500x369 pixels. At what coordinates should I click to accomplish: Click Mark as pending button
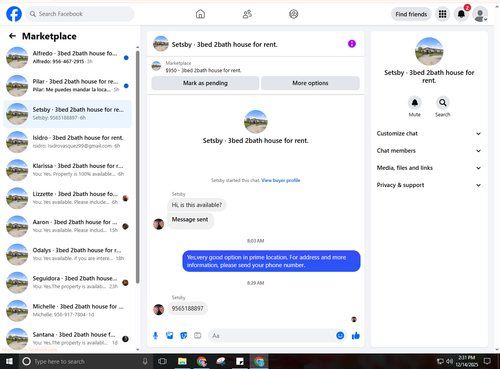(x=205, y=83)
